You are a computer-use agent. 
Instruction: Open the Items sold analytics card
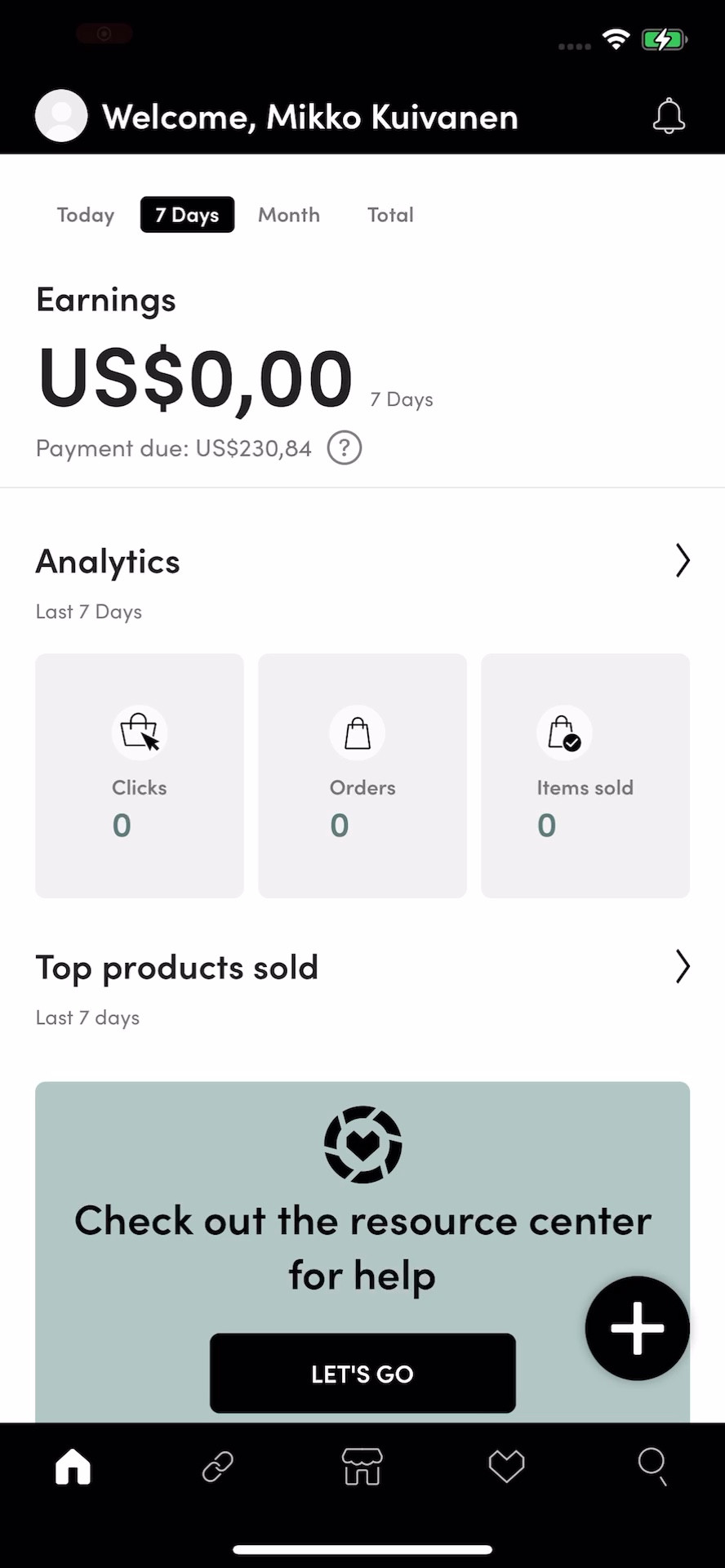[x=585, y=776]
